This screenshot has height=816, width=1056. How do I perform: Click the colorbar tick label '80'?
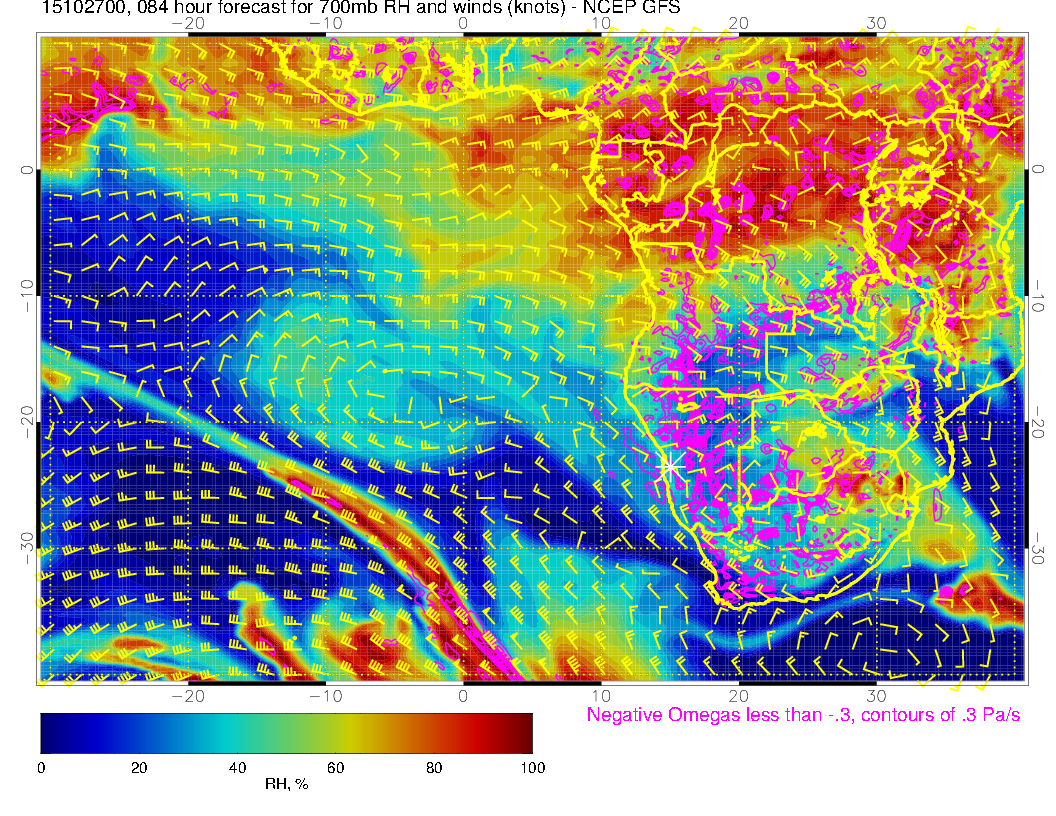click(434, 768)
